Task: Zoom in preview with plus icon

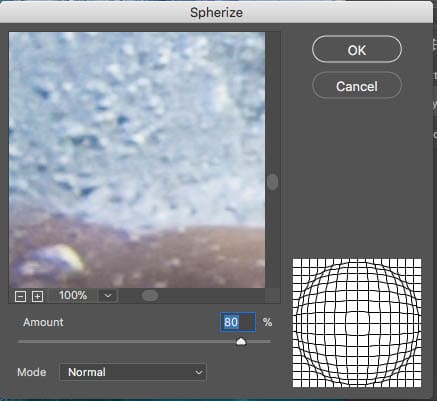Action: [x=37, y=296]
